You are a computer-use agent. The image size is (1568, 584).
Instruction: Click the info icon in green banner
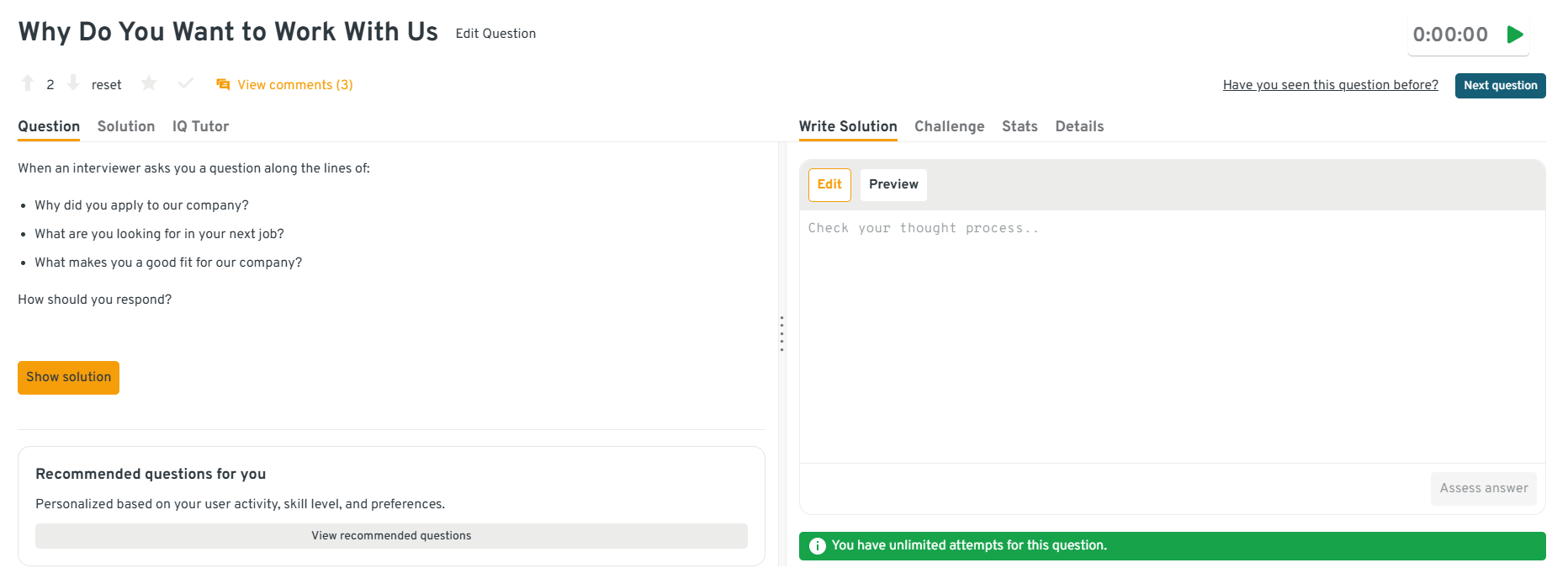817,546
